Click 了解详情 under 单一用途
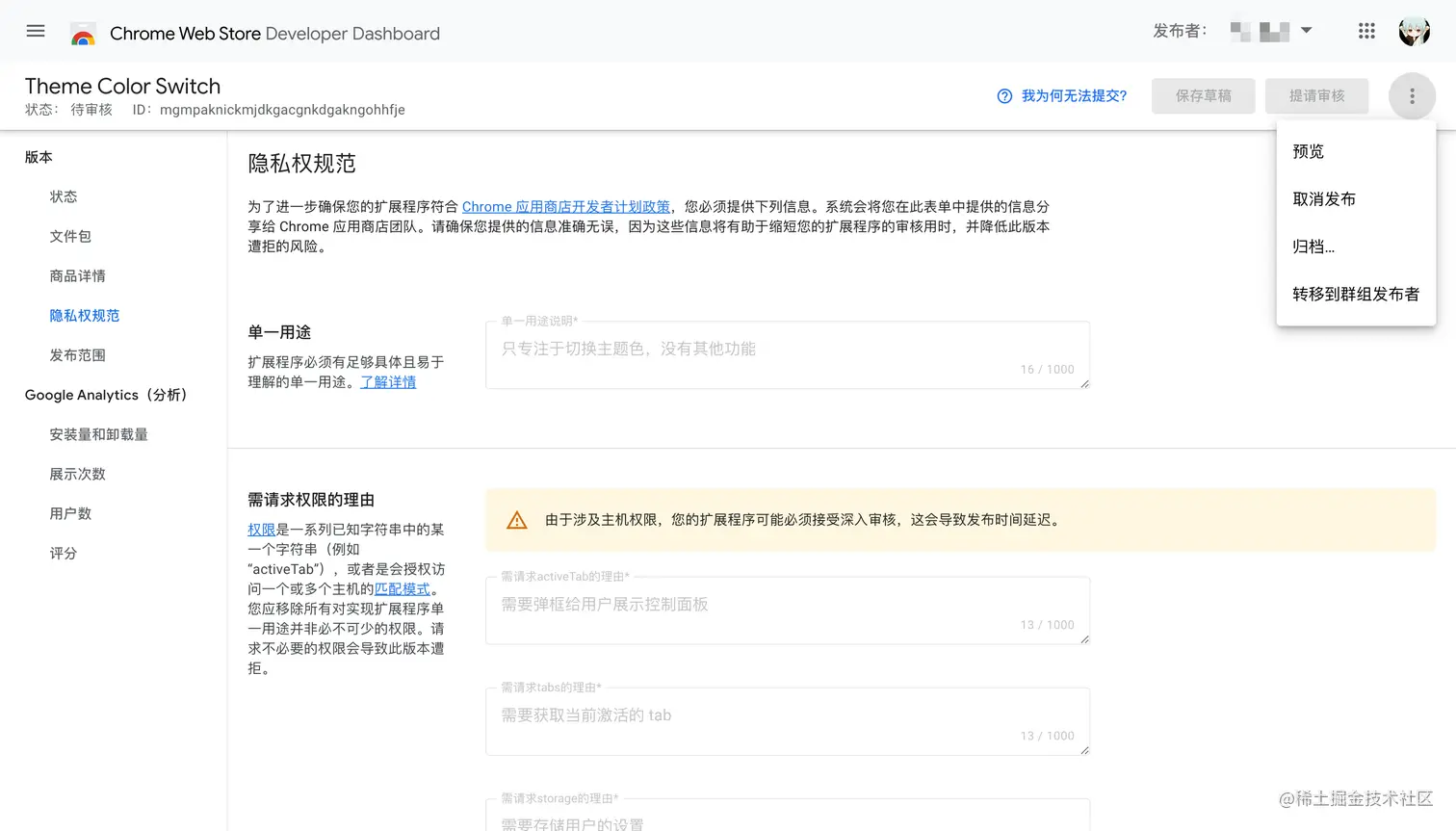 [388, 382]
